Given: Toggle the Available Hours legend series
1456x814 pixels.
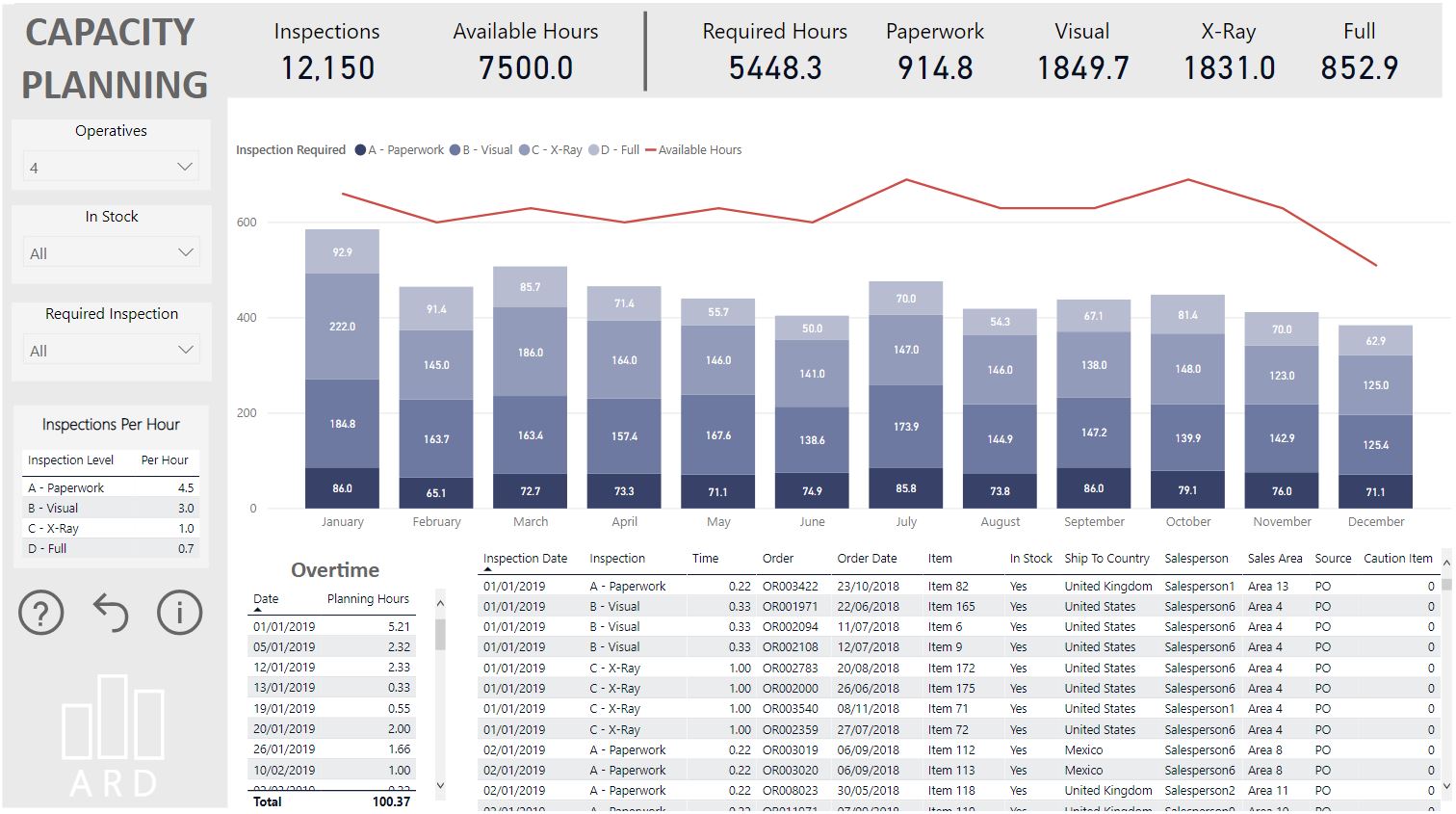Looking at the screenshot, I should point(649,149).
